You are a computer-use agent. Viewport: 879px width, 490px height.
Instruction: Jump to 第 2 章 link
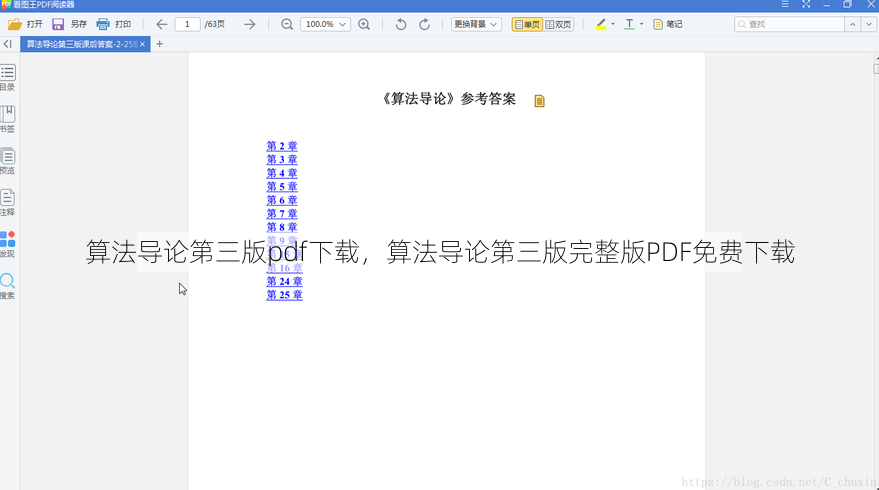coord(282,146)
